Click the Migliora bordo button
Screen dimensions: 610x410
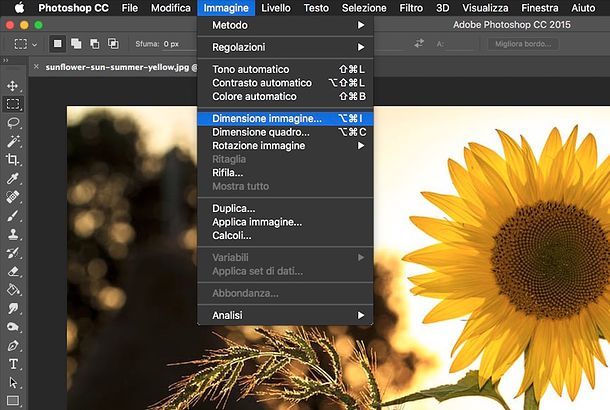click(x=523, y=44)
